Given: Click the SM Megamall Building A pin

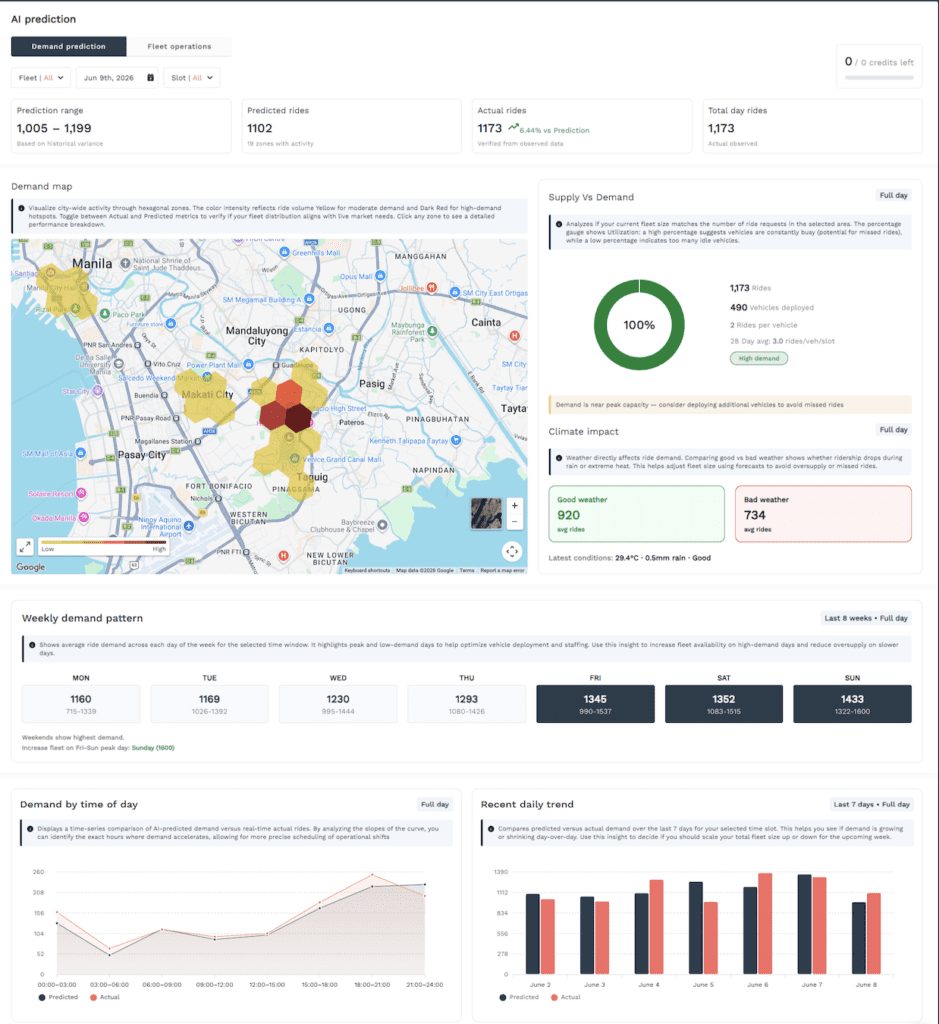Looking at the screenshot, I should click(x=310, y=299).
